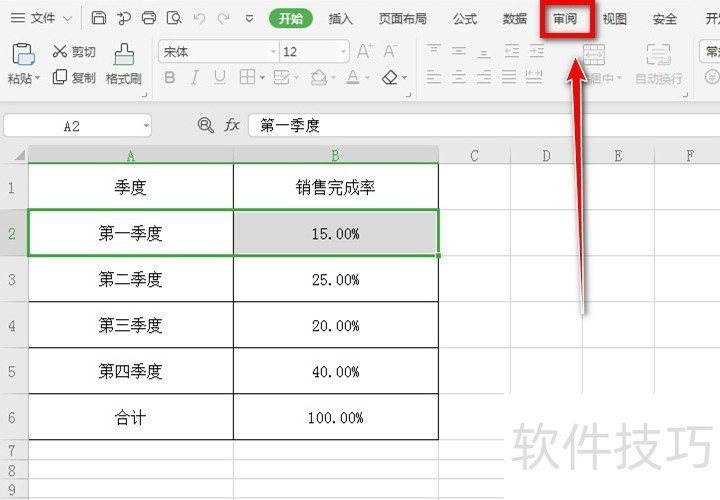The height and width of the screenshot is (500, 720).
Task: Select cell containing 第三季度
Action: tap(130, 325)
